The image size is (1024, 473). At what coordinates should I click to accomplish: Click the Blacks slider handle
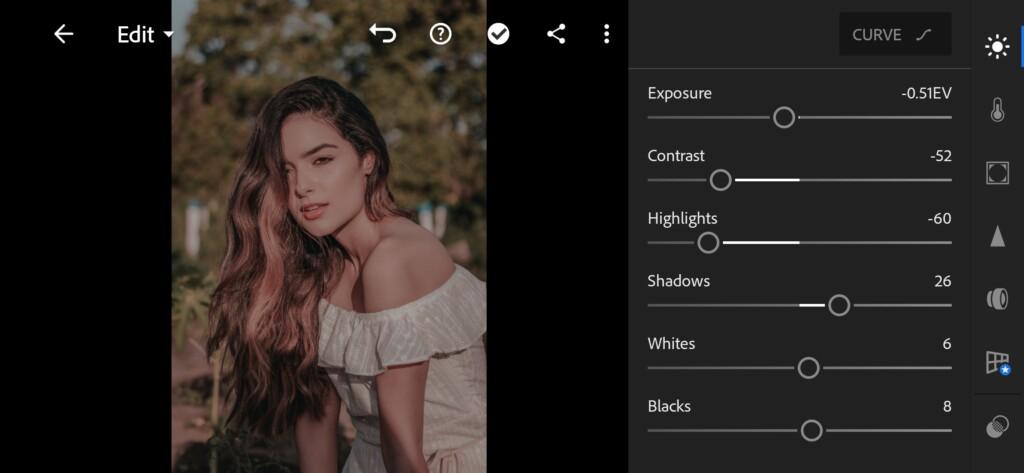click(x=811, y=431)
